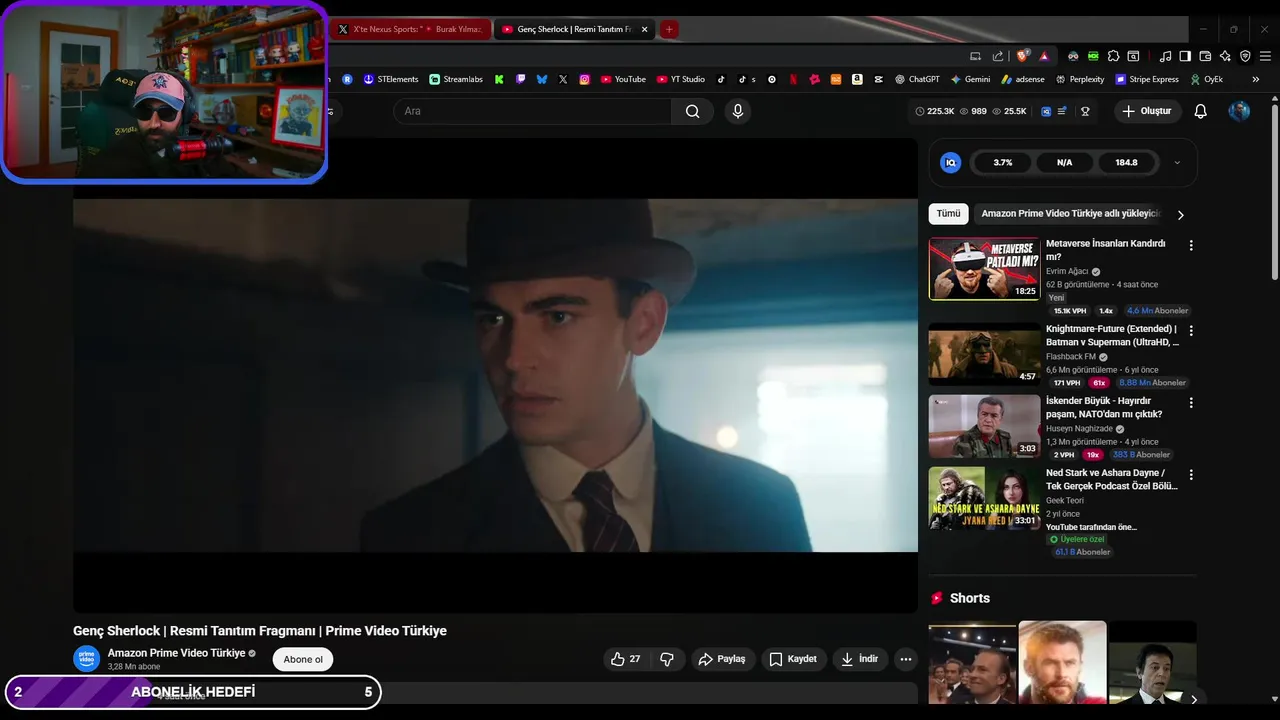
Task: Open the Brave Leo AI sparkle icon
Action: pyautogui.click(x=1225, y=57)
